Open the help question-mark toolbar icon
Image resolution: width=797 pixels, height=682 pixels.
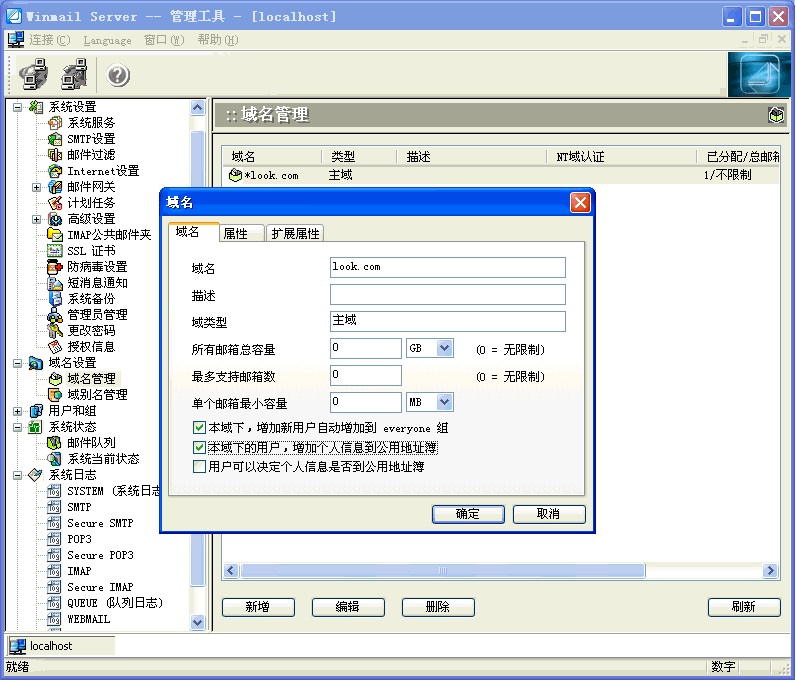pyautogui.click(x=118, y=75)
